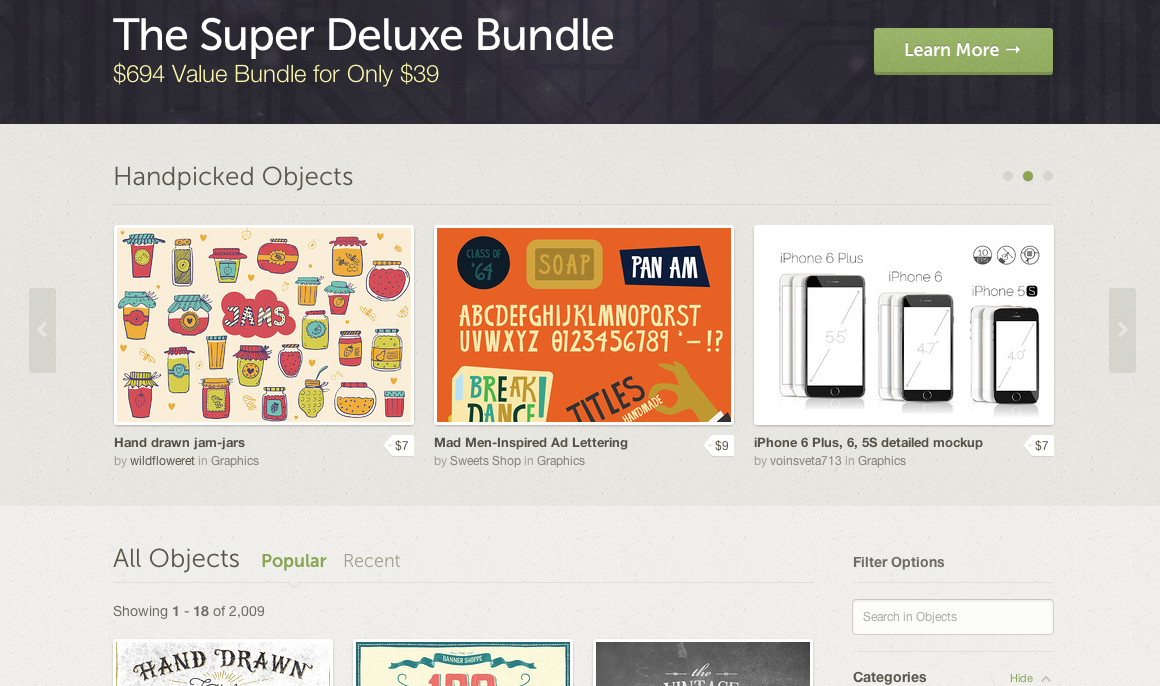Viewport: 1160px width, 686px height.
Task: Open the Mad Men-Inspired Ad Lettering thumbnail
Action: pos(584,325)
